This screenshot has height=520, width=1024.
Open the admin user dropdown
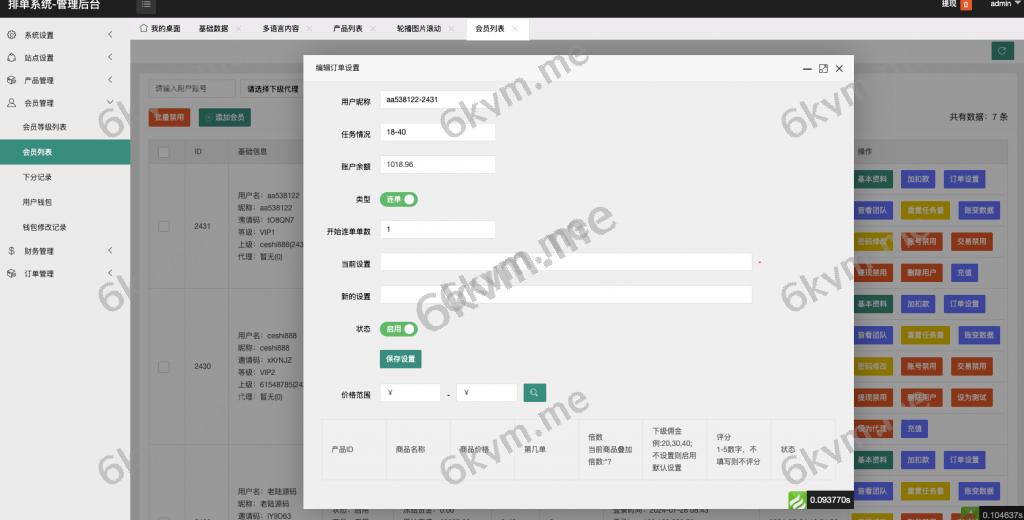[1002, 5]
